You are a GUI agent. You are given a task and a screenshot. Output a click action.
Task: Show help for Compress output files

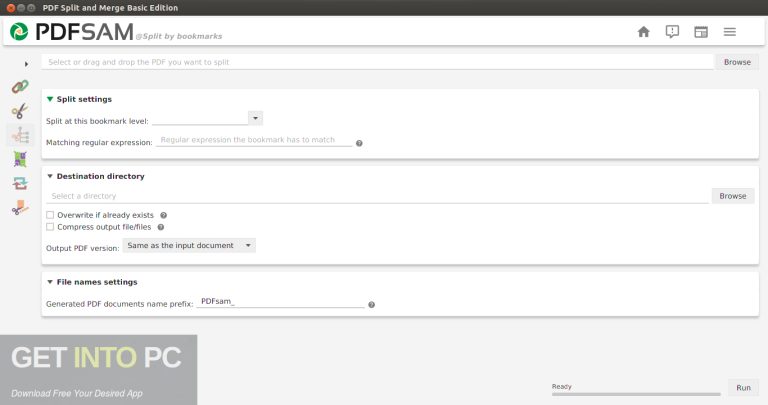tap(161, 227)
